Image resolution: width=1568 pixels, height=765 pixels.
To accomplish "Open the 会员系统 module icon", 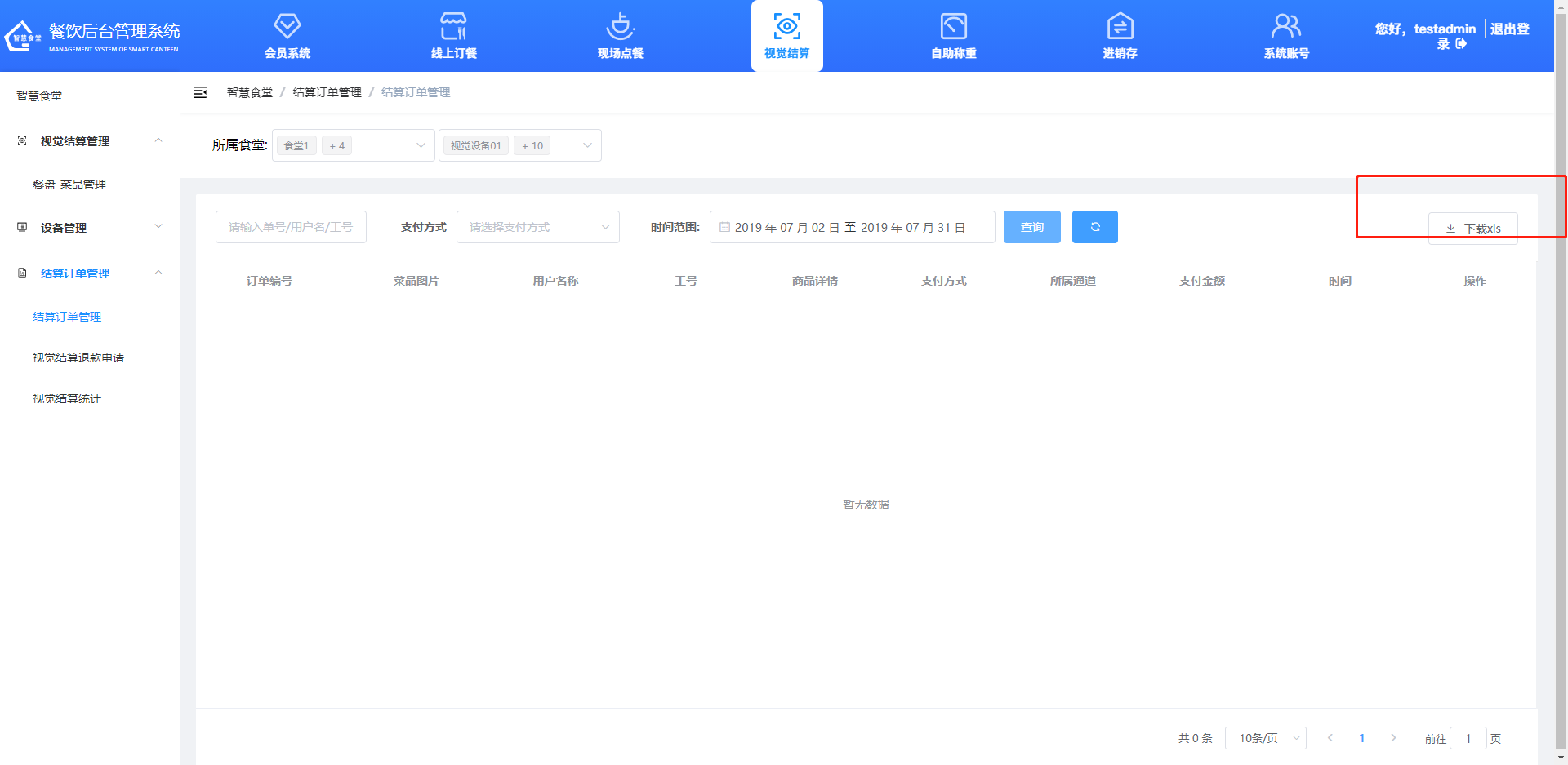I will [287, 35].
